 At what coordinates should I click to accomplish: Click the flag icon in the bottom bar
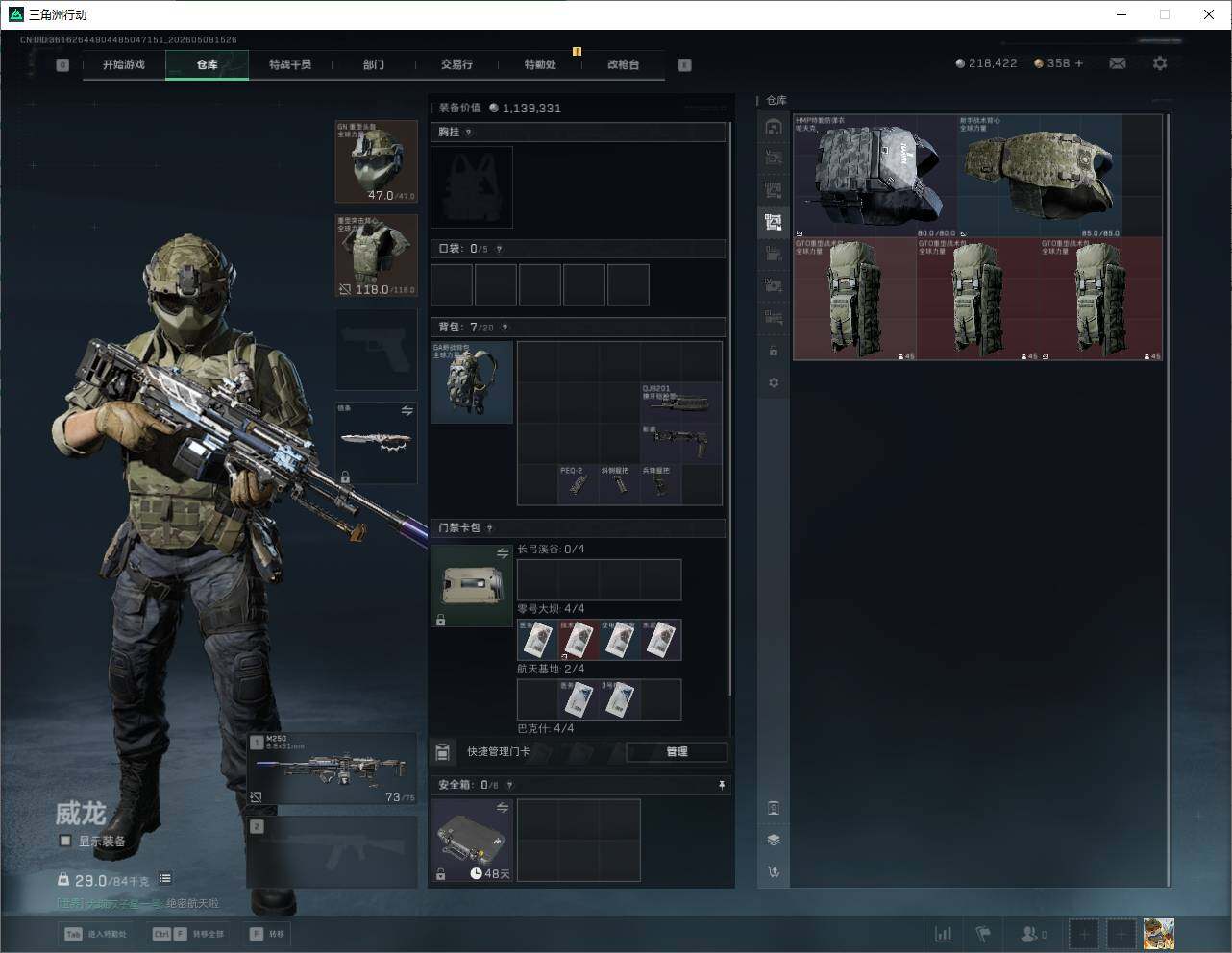(983, 934)
